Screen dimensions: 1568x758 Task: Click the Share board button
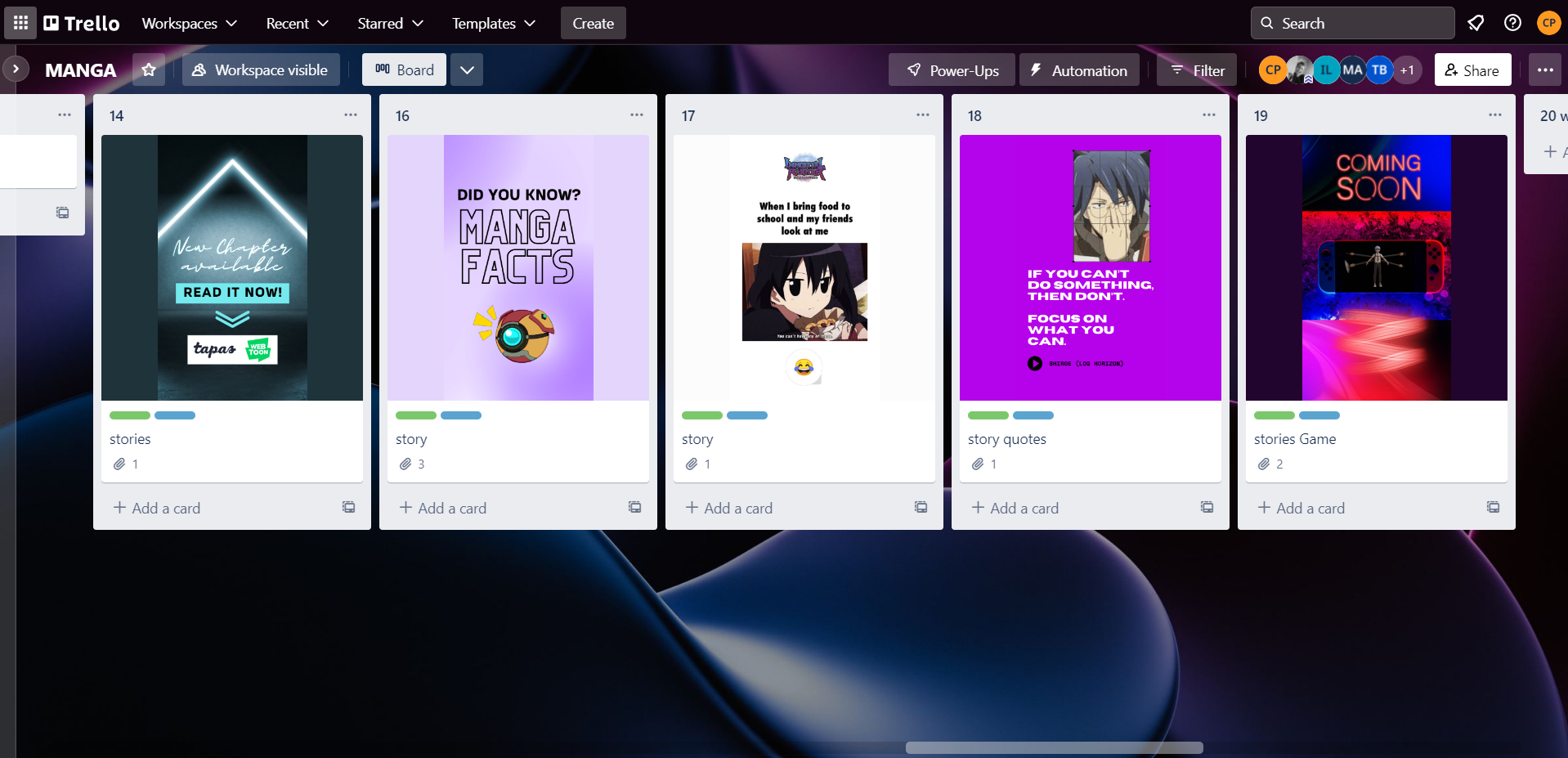pyautogui.click(x=1472, y=70)
